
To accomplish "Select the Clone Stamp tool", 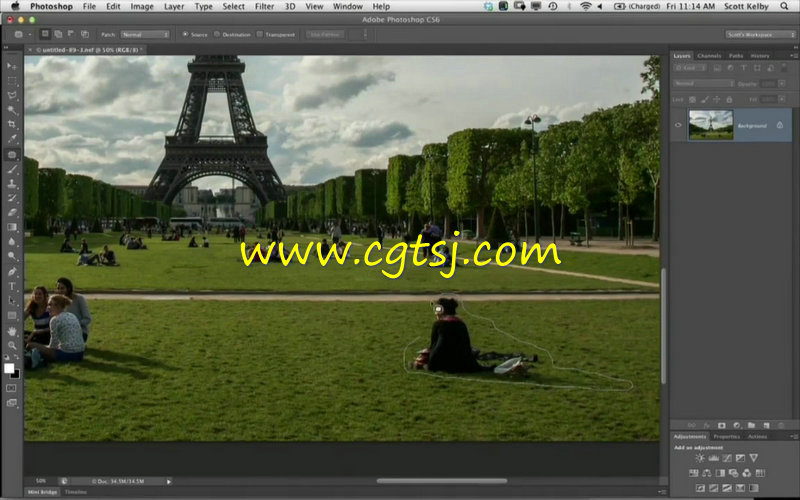I will click(x=12, y=184).
